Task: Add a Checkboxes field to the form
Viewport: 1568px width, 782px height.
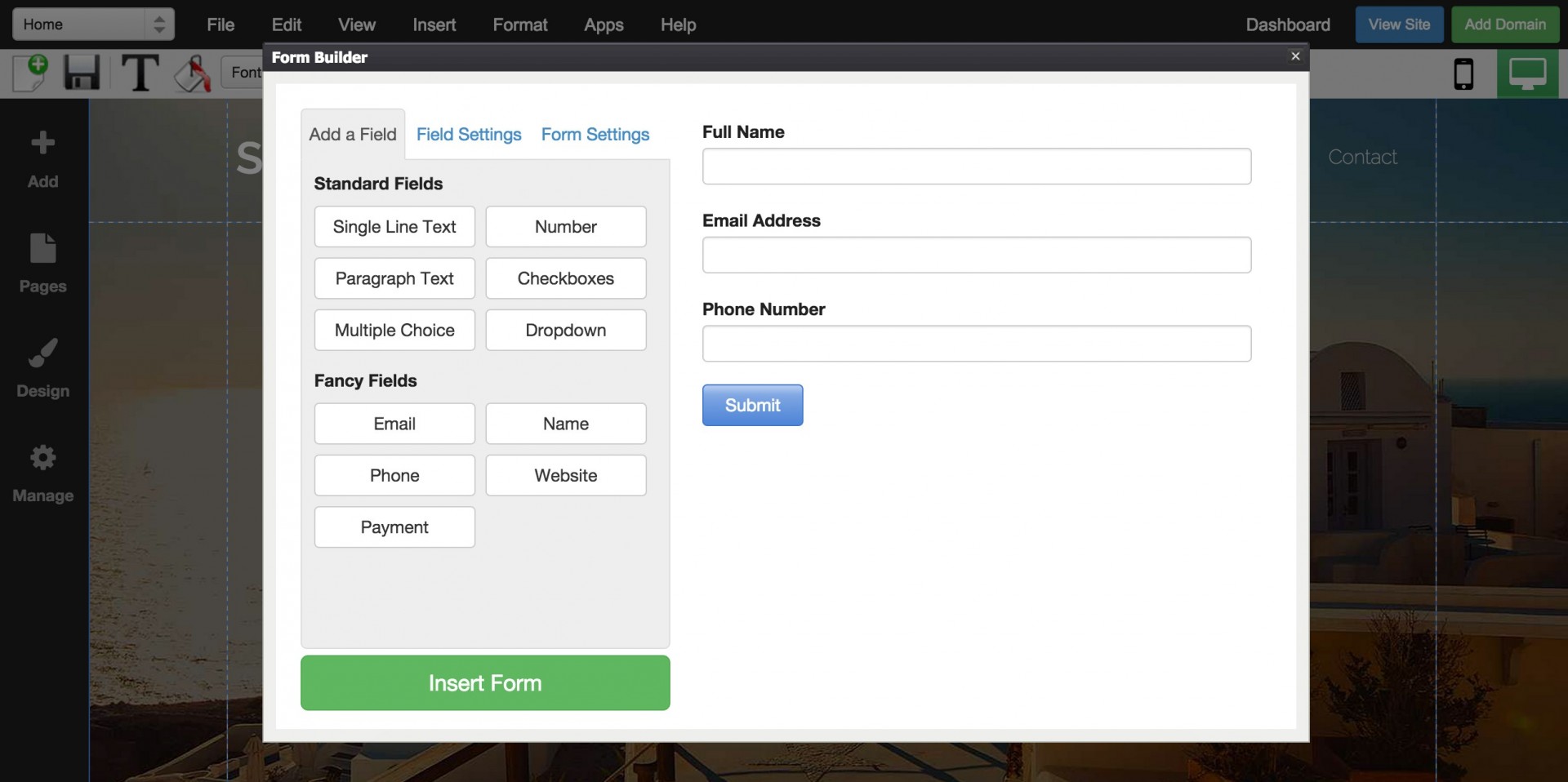Action: click(565, 278)
